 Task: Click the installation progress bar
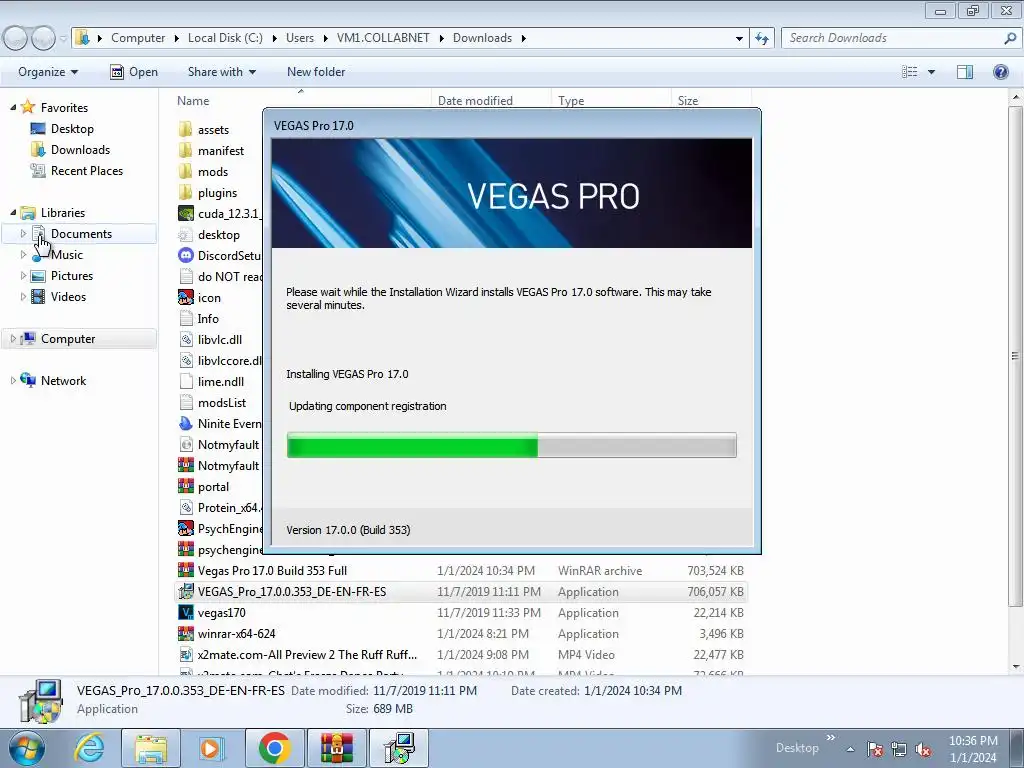tap(511, 445)
